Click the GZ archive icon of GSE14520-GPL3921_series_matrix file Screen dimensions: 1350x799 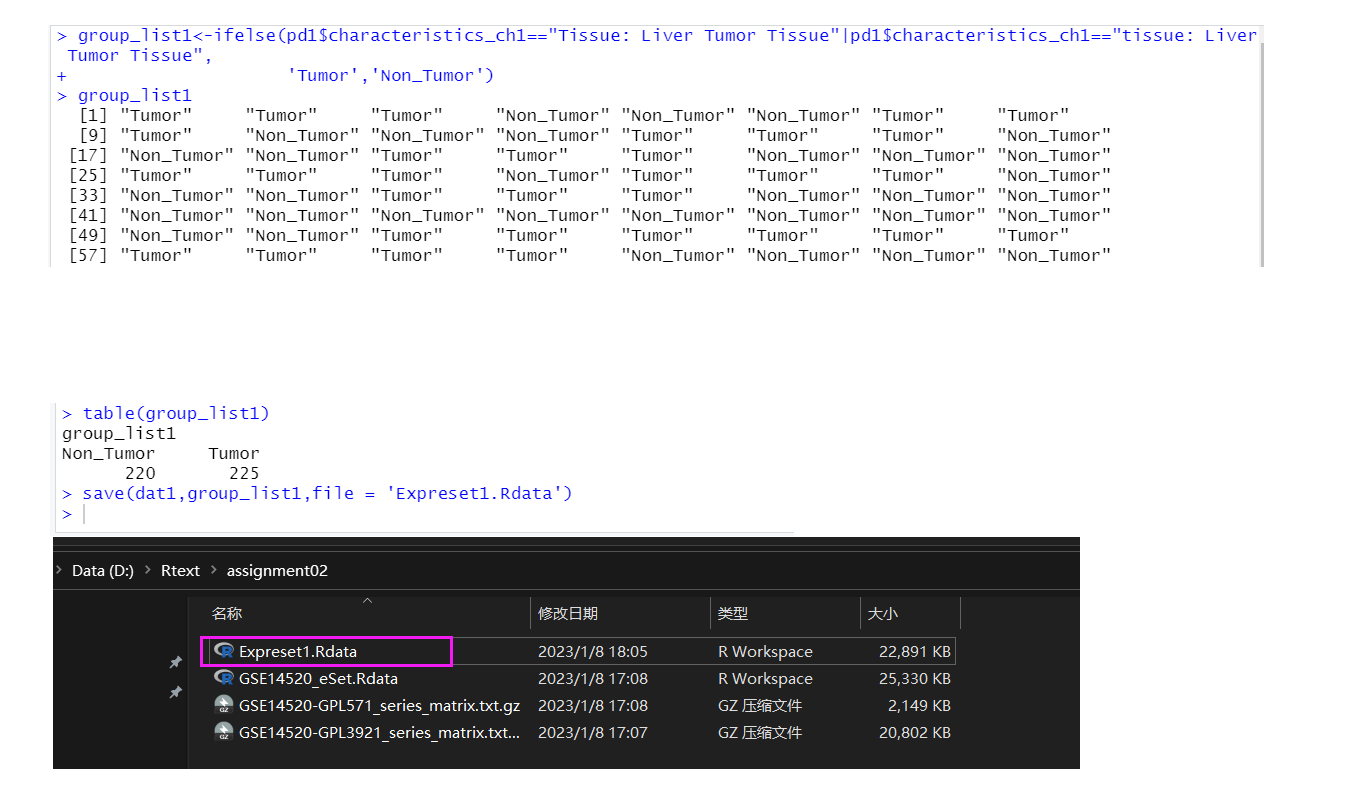[x=224, y=732]
